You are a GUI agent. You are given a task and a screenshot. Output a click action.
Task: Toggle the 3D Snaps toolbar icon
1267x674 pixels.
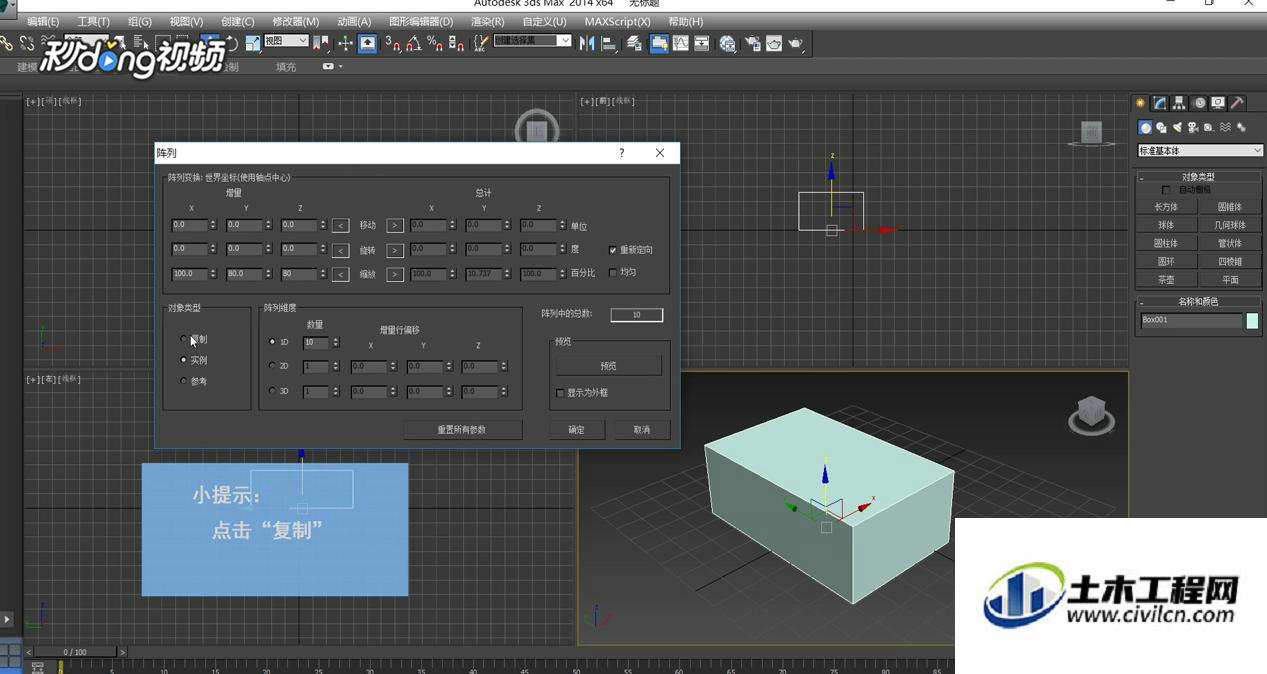tap(392, 43)
